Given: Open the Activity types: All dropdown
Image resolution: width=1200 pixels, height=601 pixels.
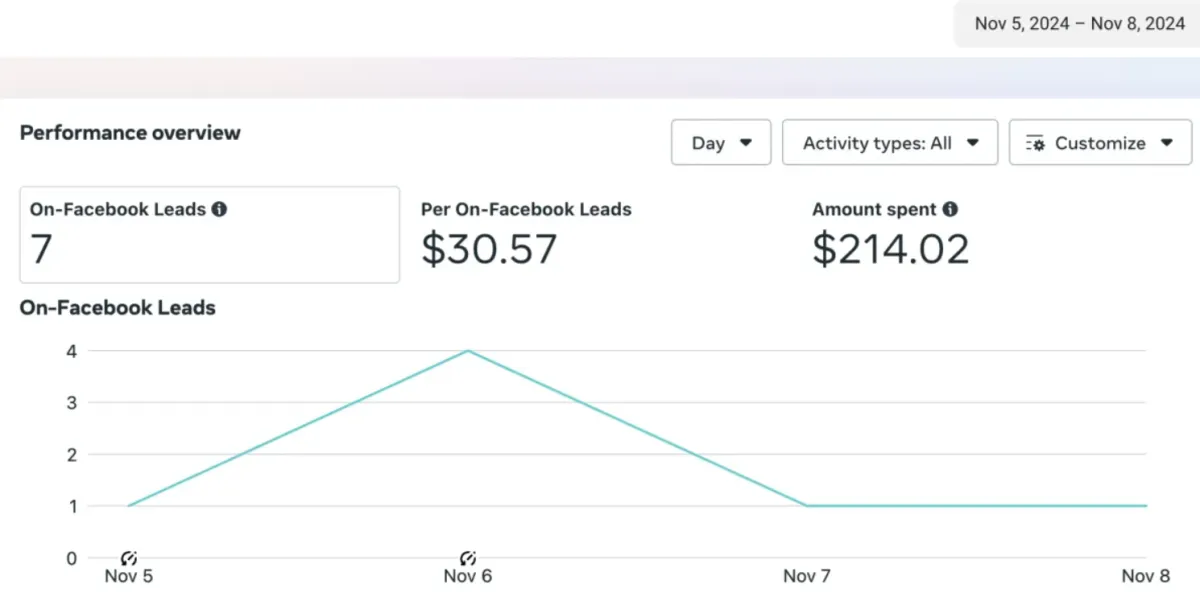Looking at the screenshot, I should (890, 143).
